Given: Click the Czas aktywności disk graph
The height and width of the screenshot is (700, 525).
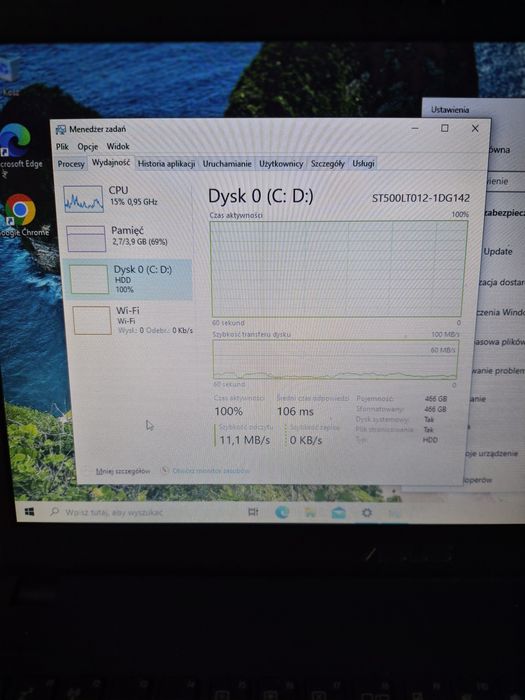Looking at the screenshot, I should pos(338,269).
